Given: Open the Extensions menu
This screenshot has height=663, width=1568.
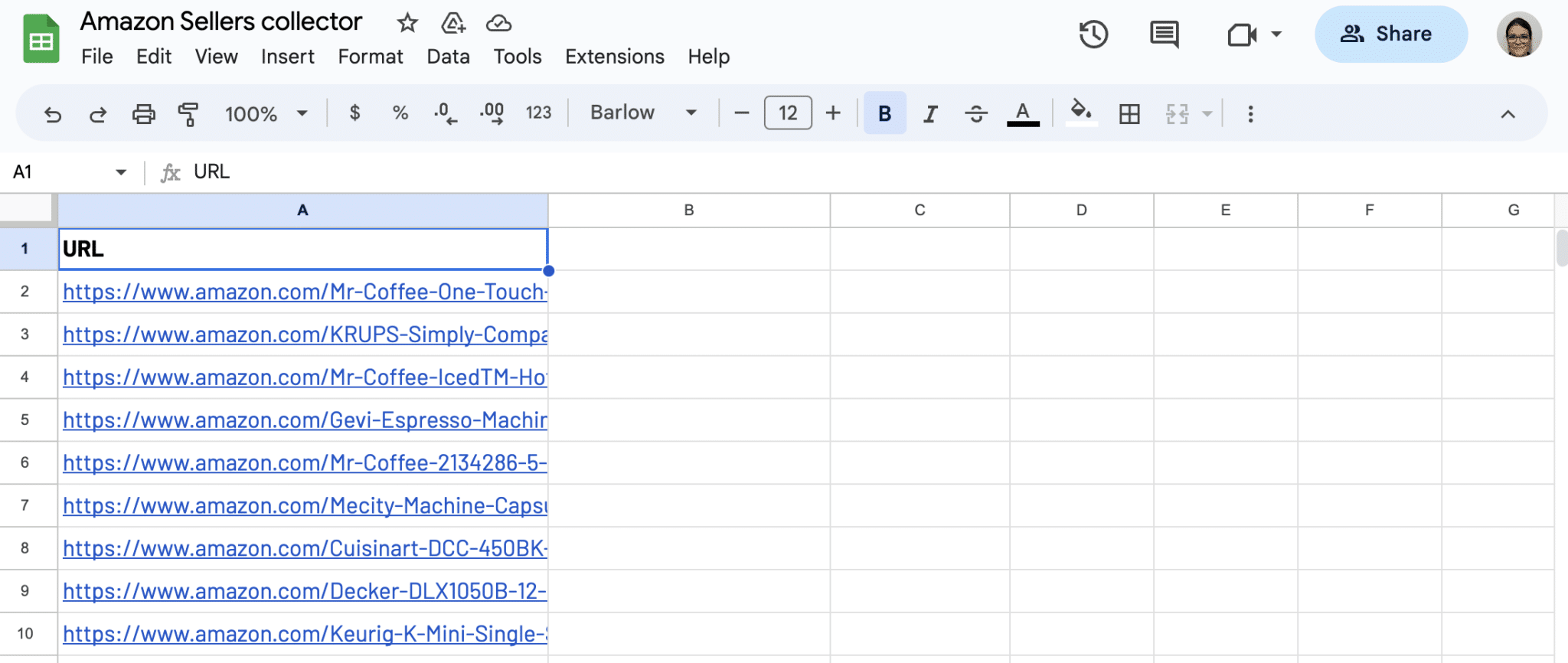Looking at the screenshot, I should [614, 57].
